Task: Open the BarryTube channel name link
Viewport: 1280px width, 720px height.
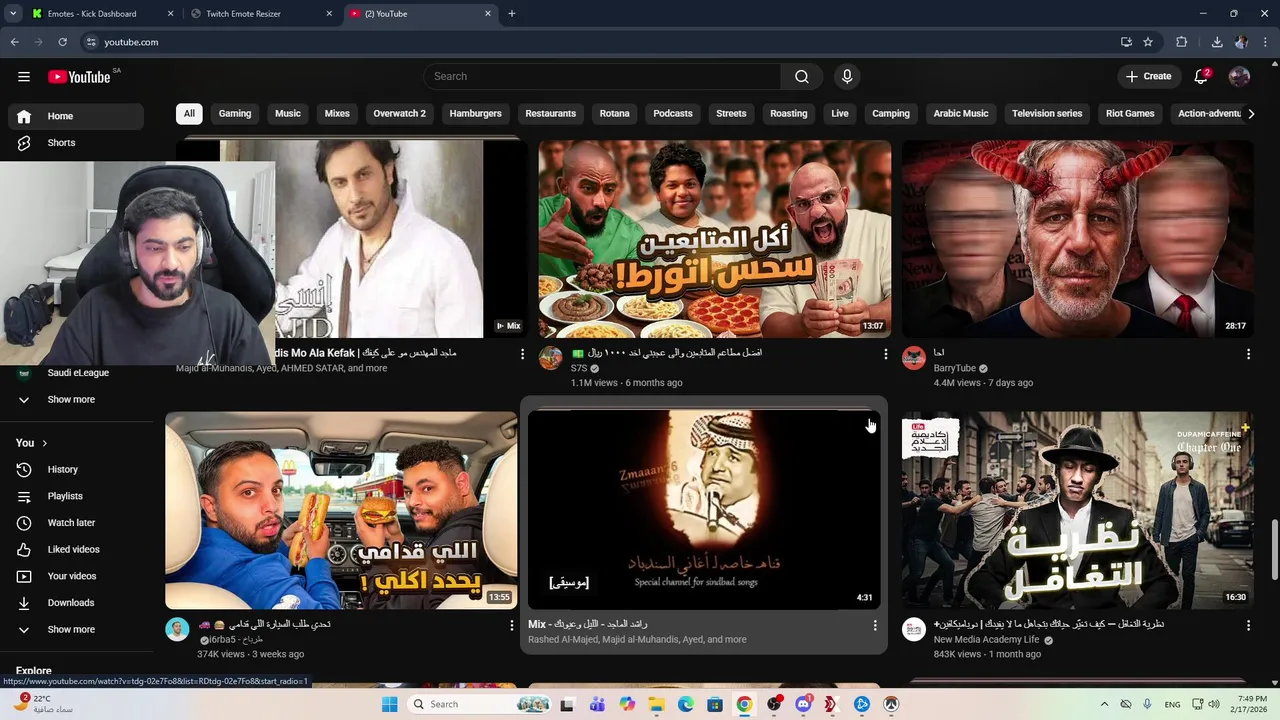Action: (955, 368)
